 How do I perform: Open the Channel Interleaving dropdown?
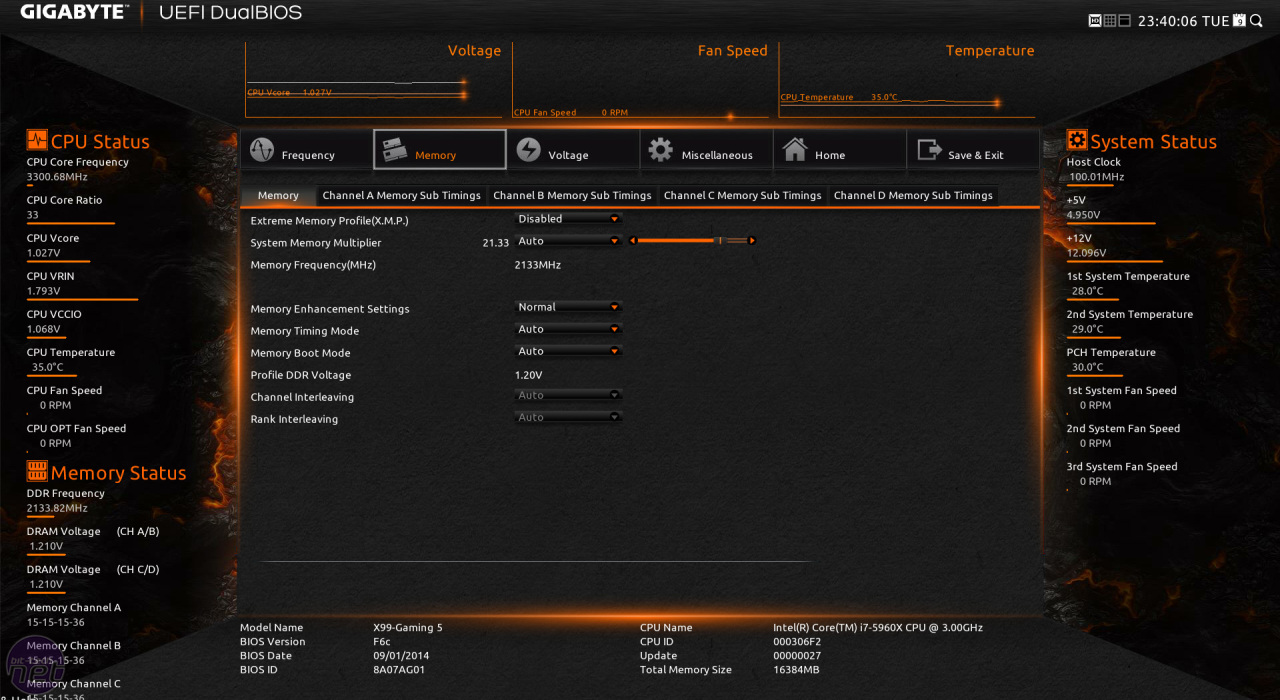click(x=568, y=395)
